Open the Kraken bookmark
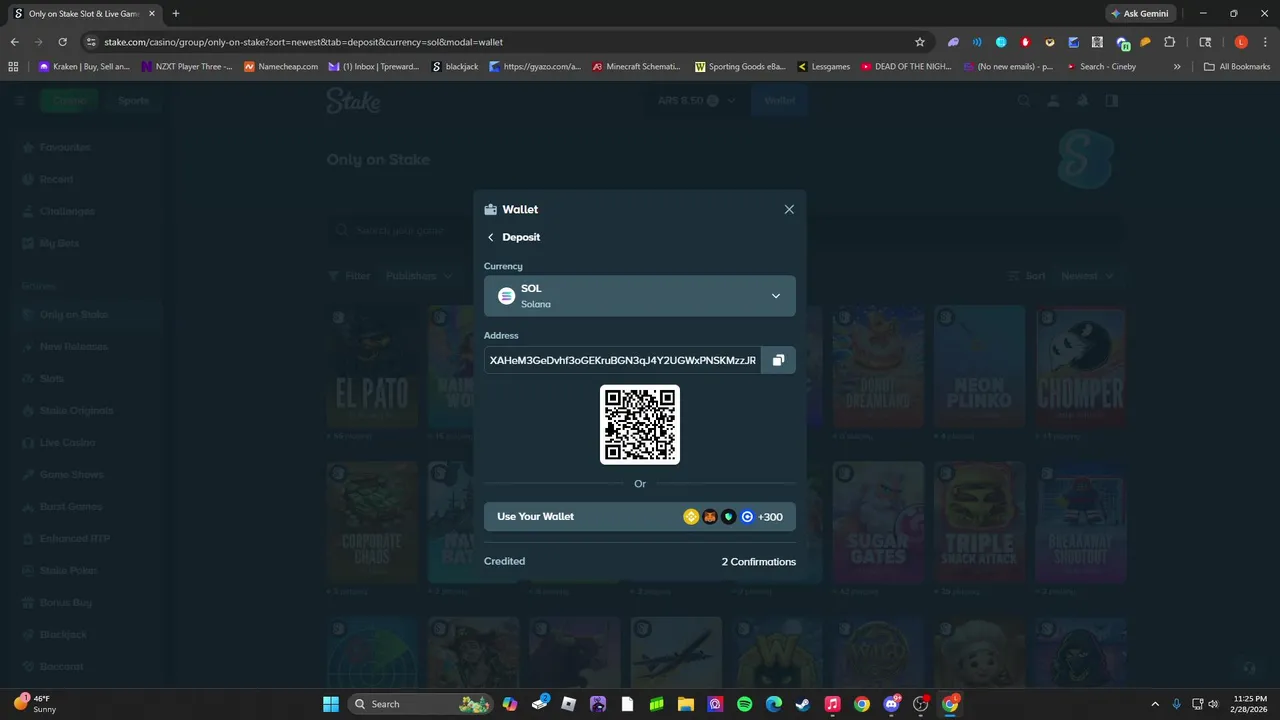The height and width of the screenshot is (720, 1280). pyautogui.click(x=84, y=67)
